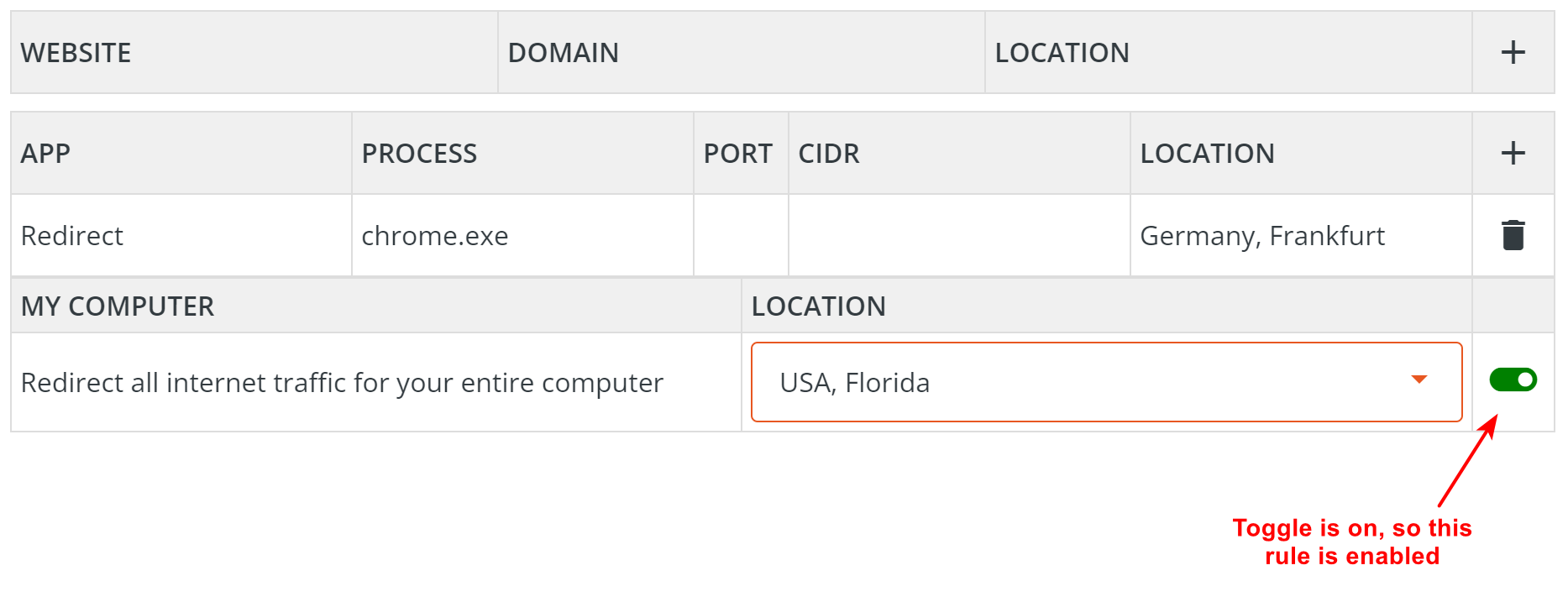The height and width of the screenshot is (602, 1568).
Task: Click the MY COMPUTER section header
Action: tap(117, 306)
